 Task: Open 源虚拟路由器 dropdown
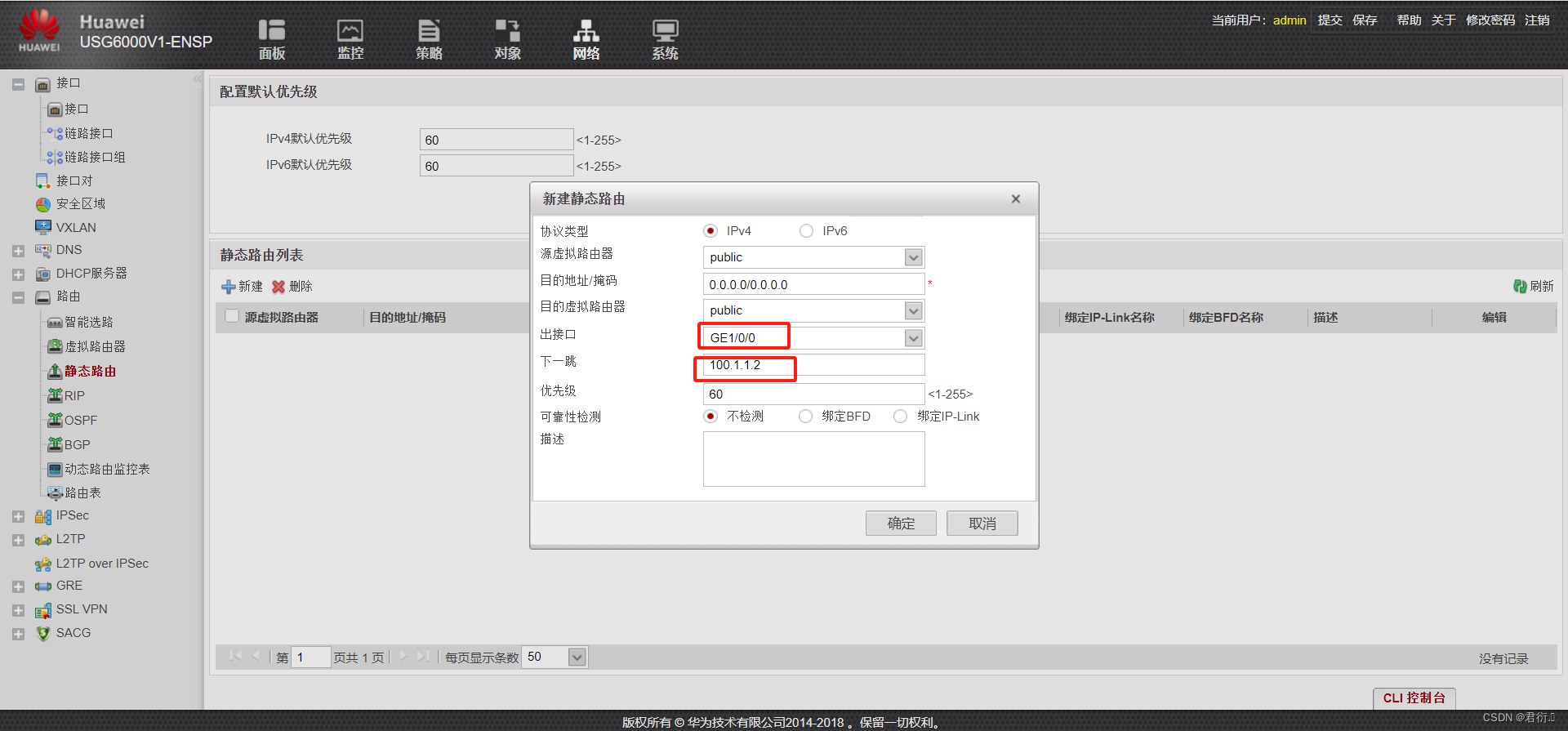(914, 257)
